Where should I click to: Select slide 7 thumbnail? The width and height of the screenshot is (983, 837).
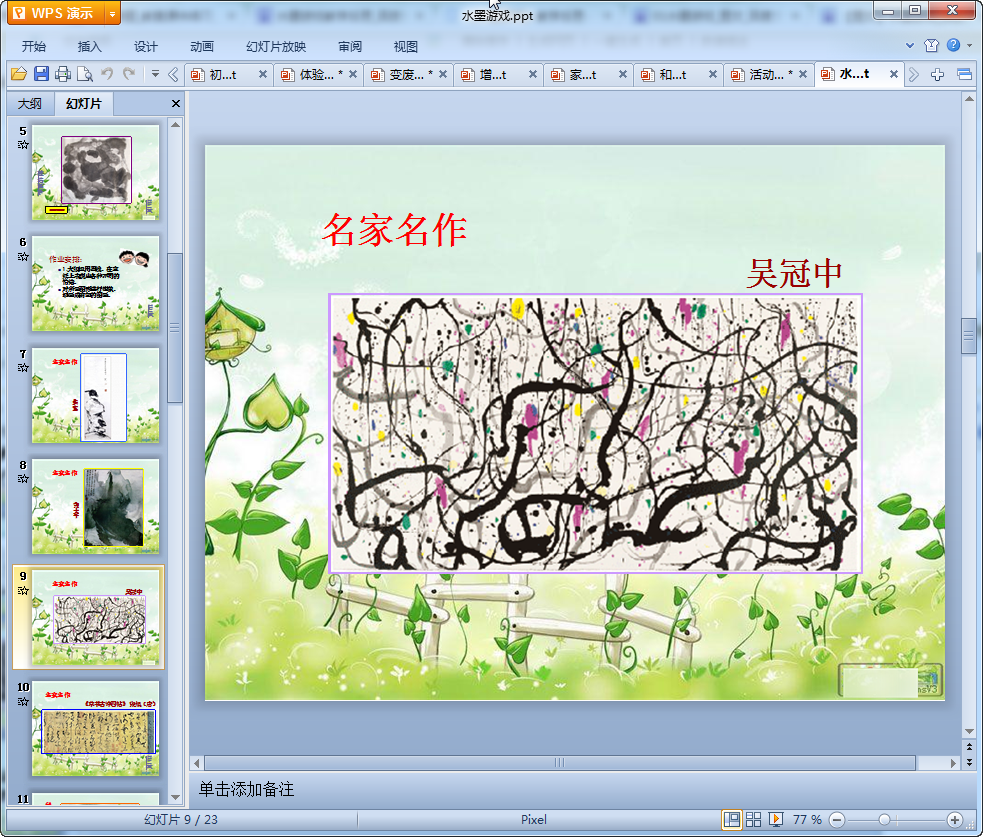(96, 395)
